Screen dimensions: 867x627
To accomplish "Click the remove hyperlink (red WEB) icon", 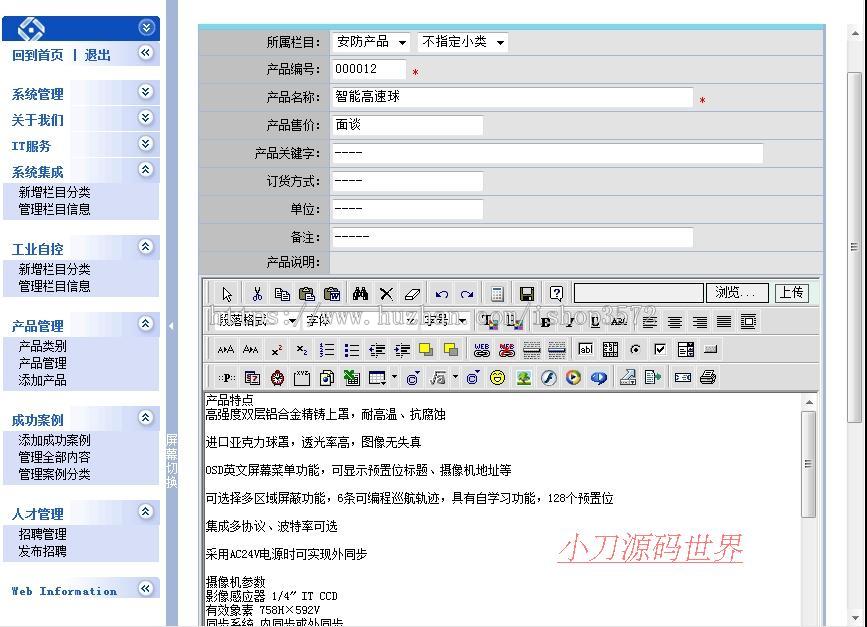I will [x=506, y=349].
